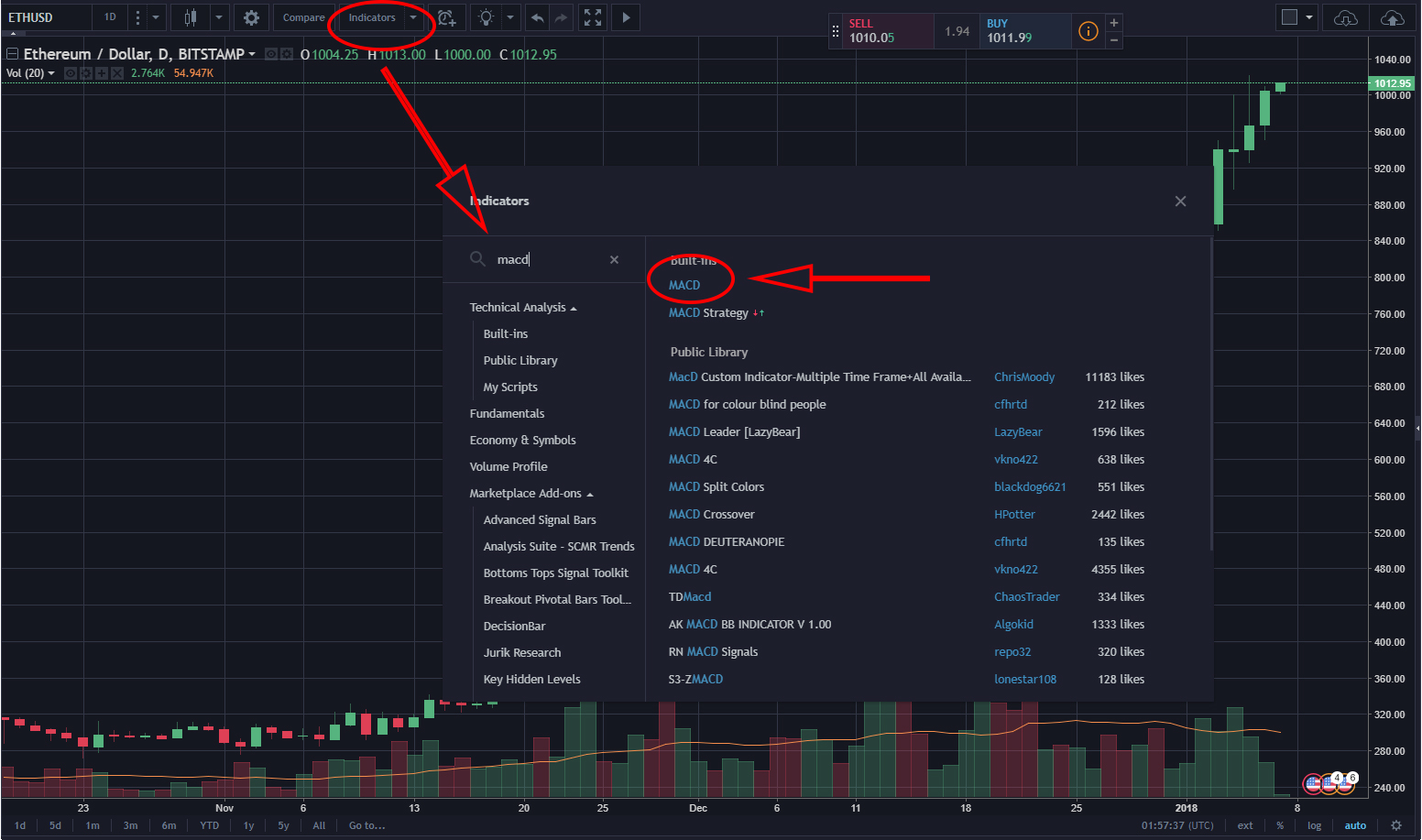Viewport: 1422px width, 840px height.
Task: Hide the Ethereum main series eye icon
Action: [x=271, y=55]
